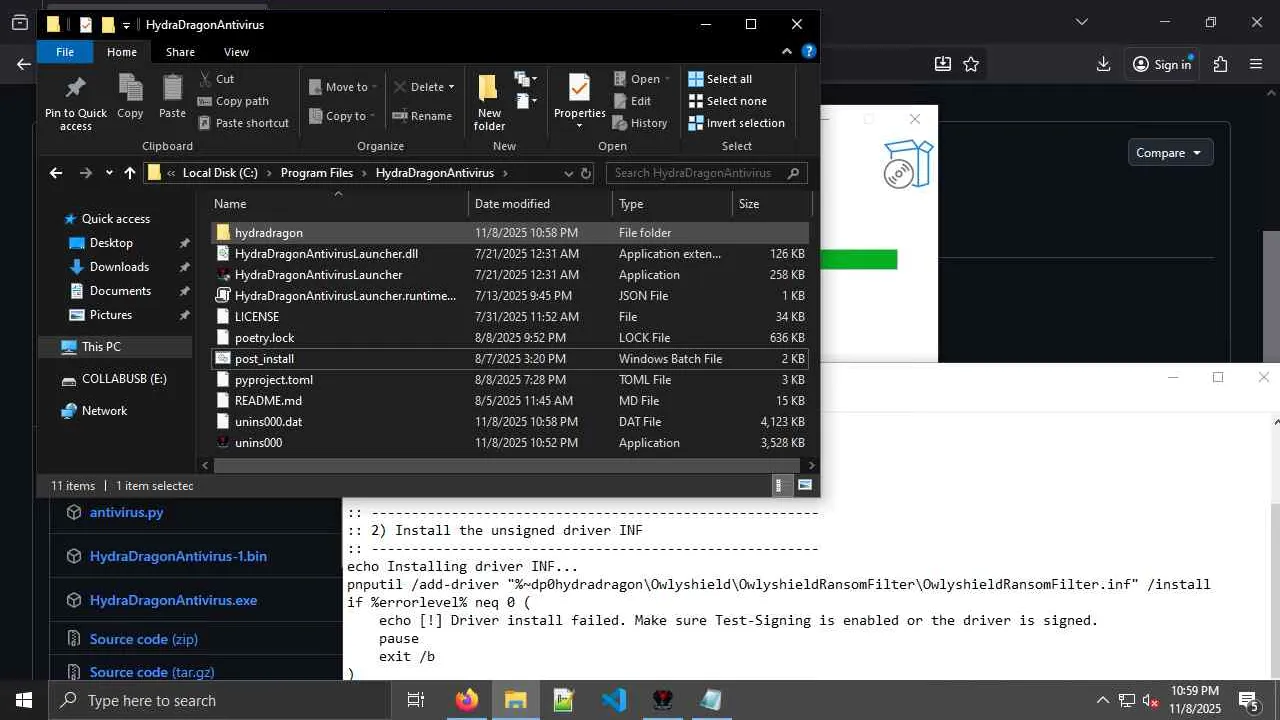Open the notification center icon in the tray
The height and width of the screenshot is (720, 1280).
1248,700
